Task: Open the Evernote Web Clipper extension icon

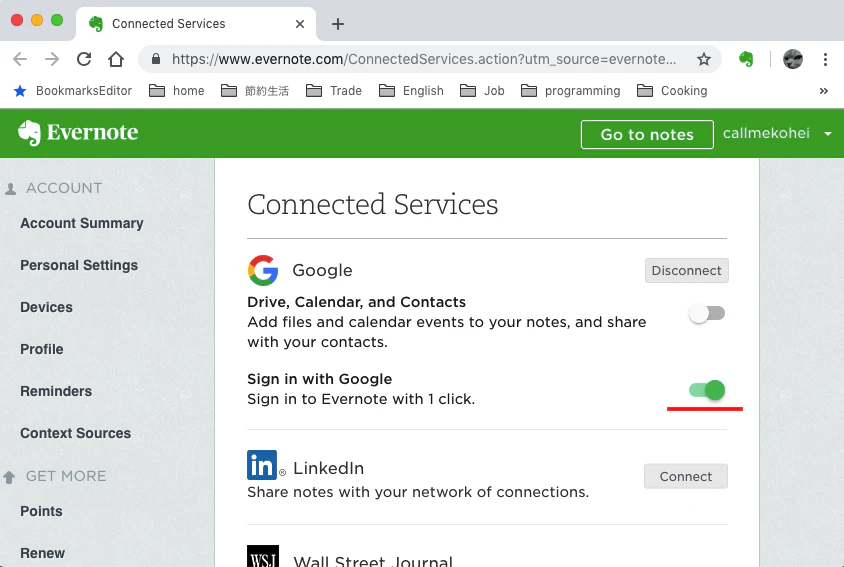Action: pyautogui.click(x=746, y=59)
